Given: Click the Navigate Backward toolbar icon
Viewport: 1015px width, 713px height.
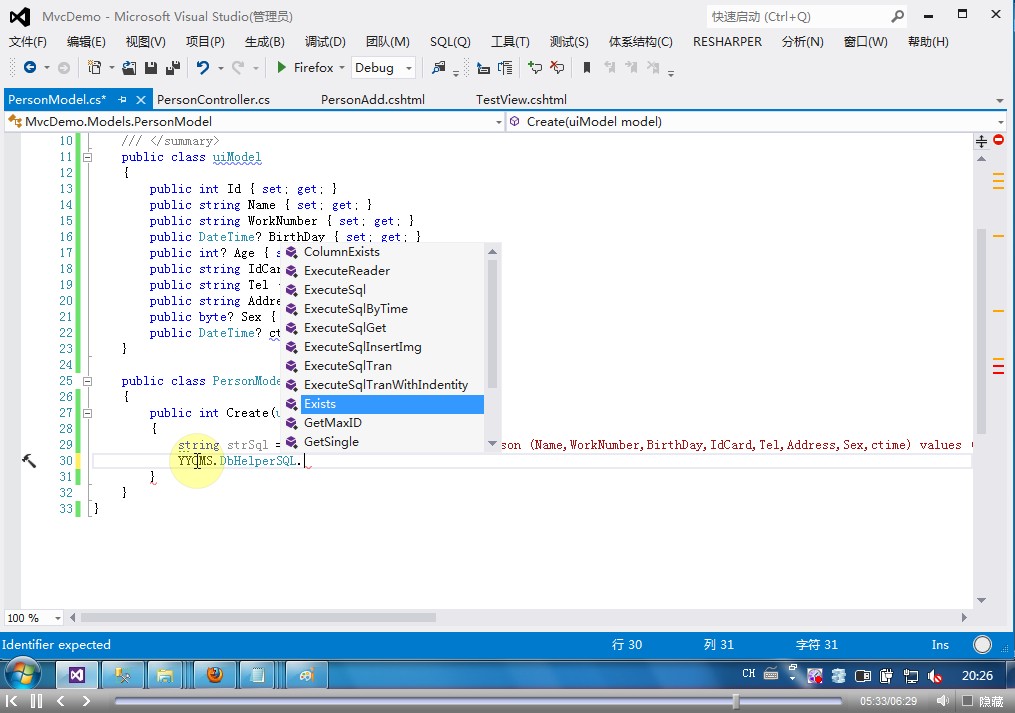Looking at the screenshot, I should 29,68.
